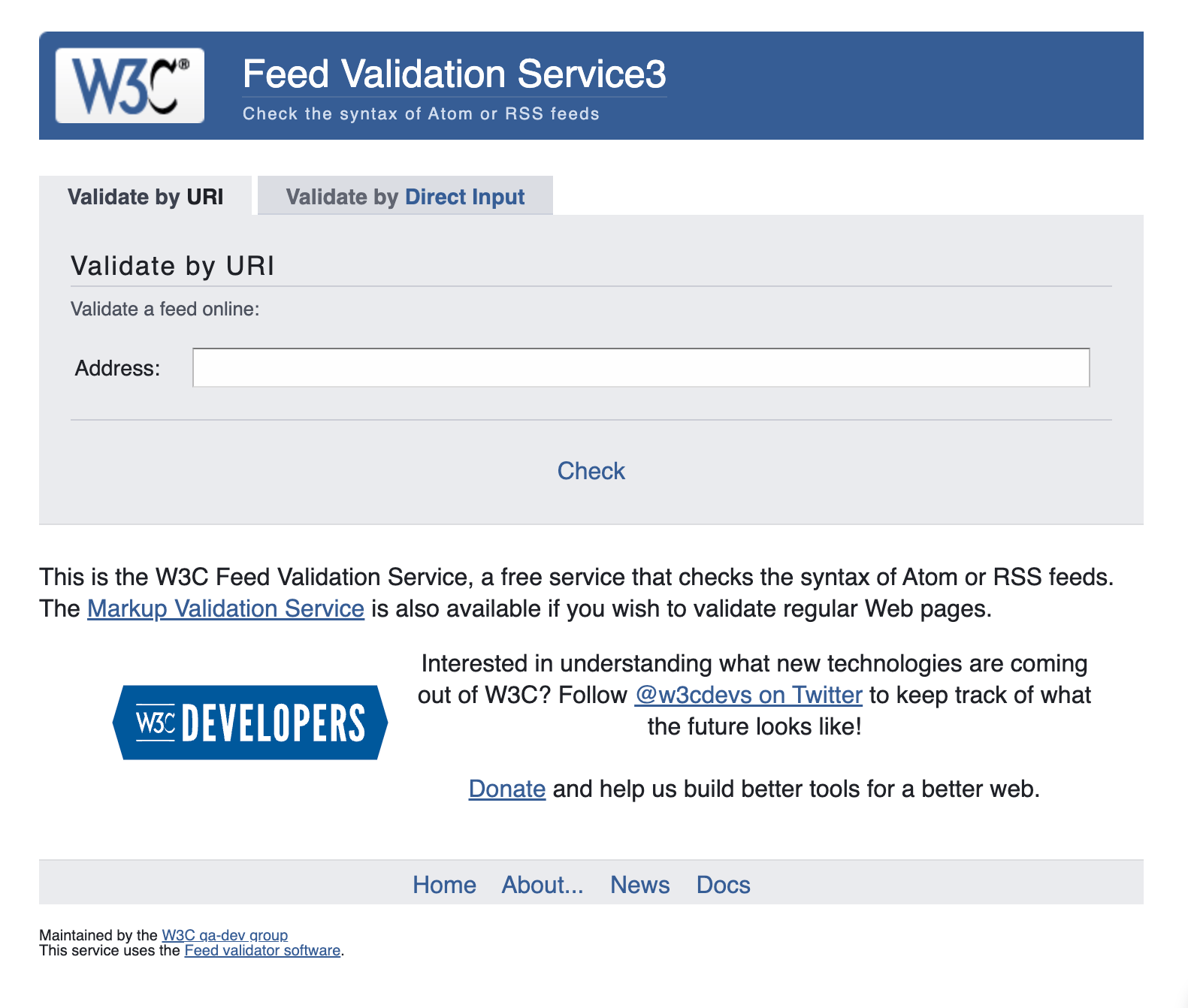Click the Check button
The height and width of the screenshot is (1008, 1188).
(x=591, y=471)
